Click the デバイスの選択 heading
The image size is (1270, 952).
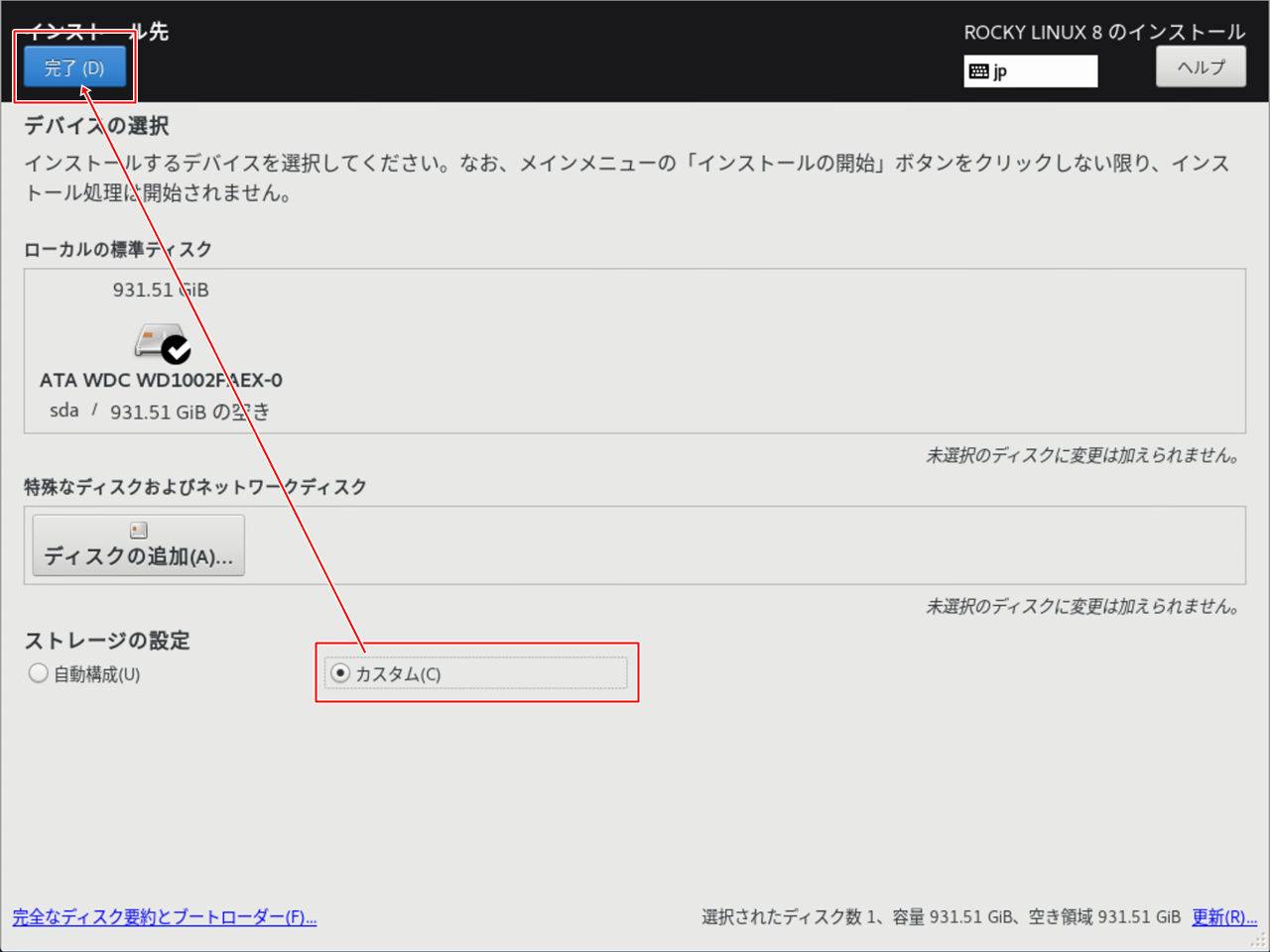[x=96, y=126]
